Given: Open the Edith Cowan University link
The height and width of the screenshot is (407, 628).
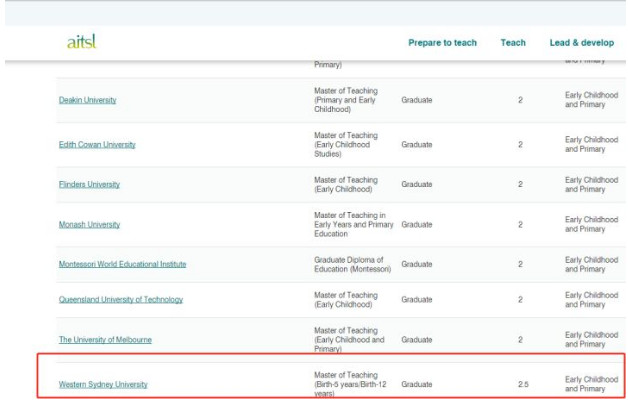Looking at the screenshot, I should pyautogui.click(x=97, y=145).
